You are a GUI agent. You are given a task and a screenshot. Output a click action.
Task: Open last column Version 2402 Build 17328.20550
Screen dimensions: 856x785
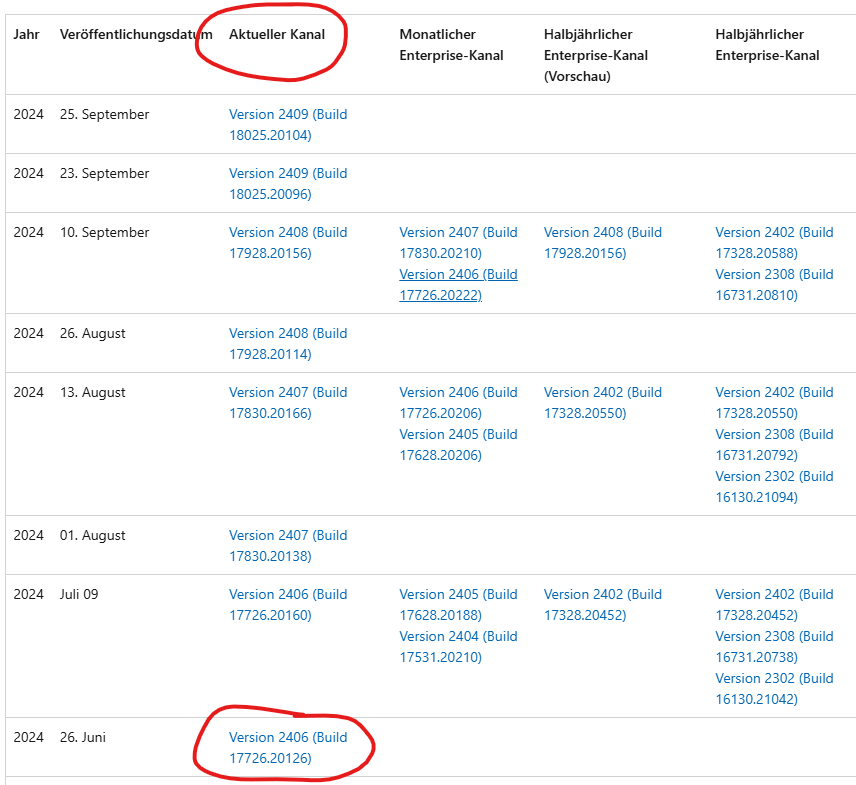774,402
